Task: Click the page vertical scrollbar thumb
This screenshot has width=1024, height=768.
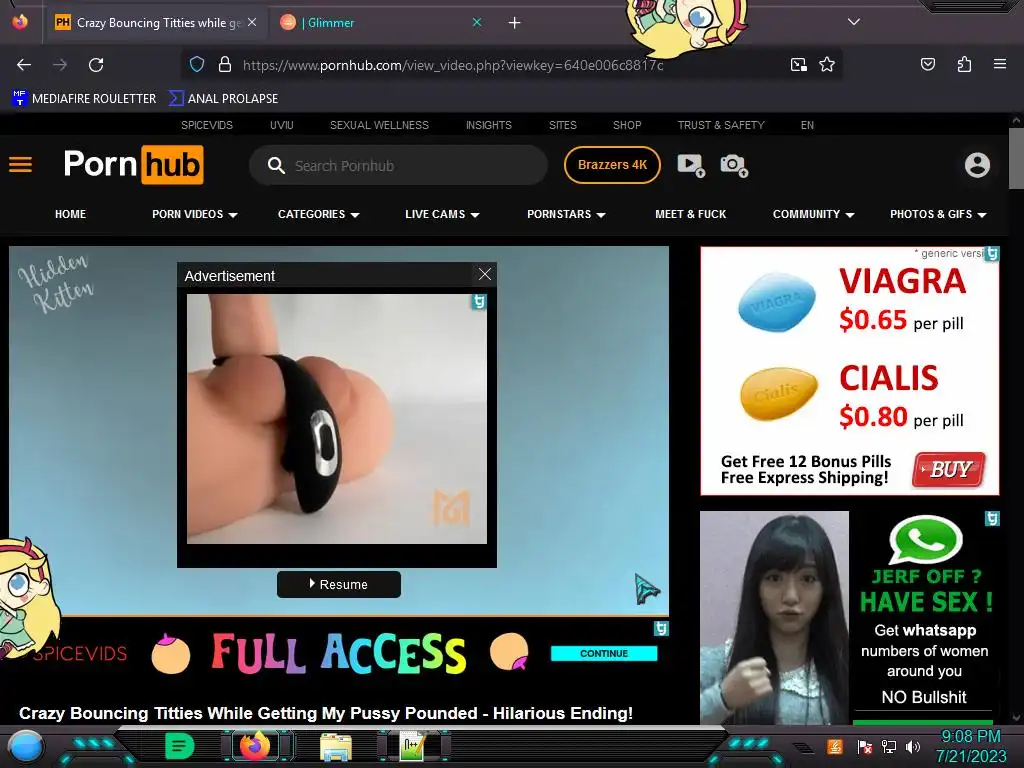Action: pyautogui.click(x=1016, y=158)
